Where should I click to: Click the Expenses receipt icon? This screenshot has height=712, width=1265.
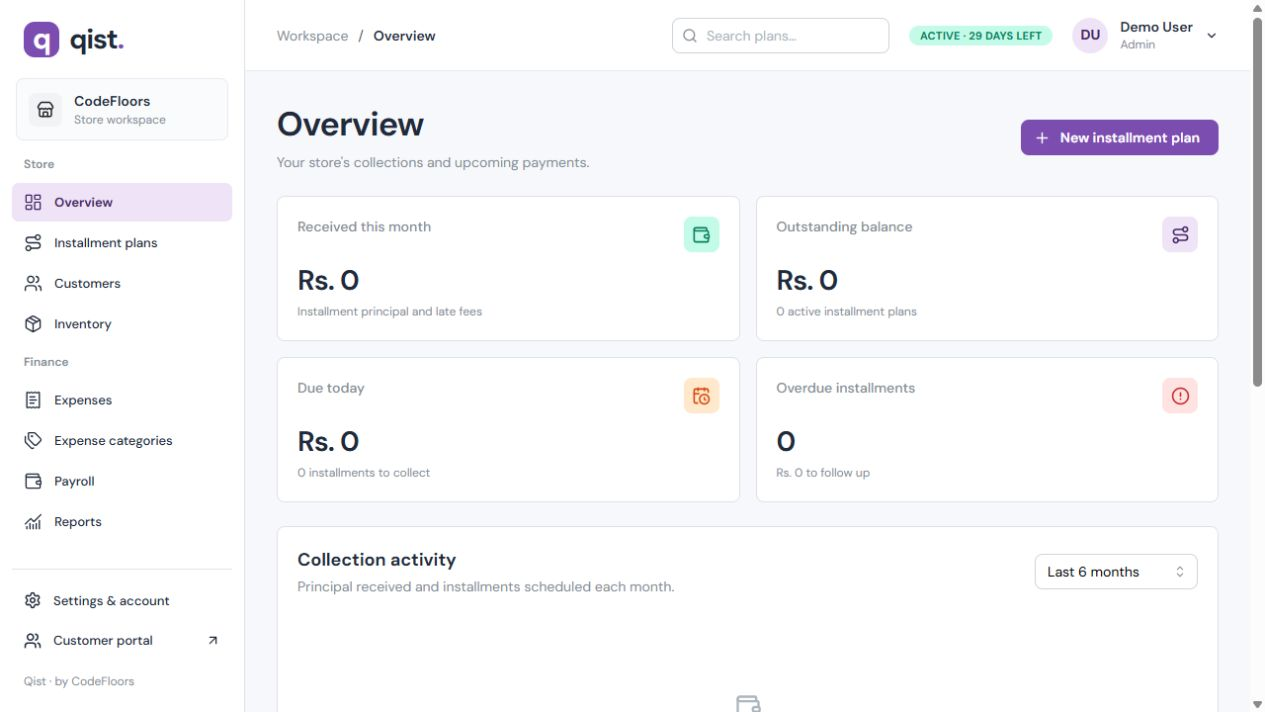click(x=33, y=400)
